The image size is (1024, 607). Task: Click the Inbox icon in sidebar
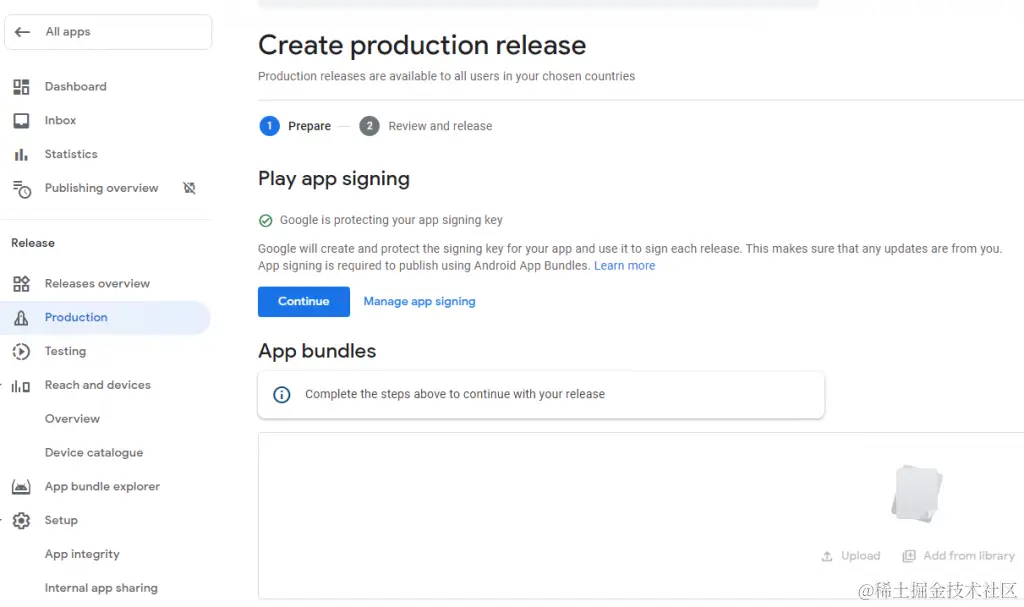(x=21, y=121)
